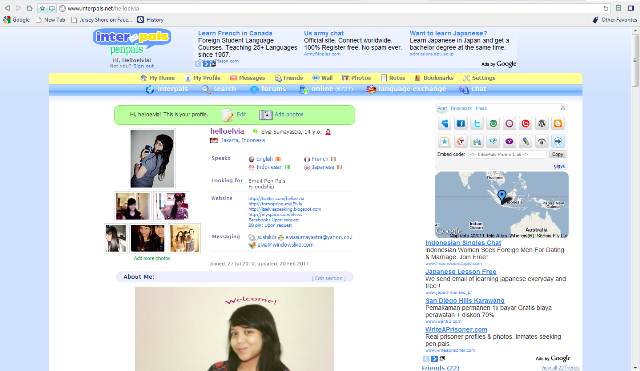Copy the embed code
The image size is (640, 371).
pos(557,154)
